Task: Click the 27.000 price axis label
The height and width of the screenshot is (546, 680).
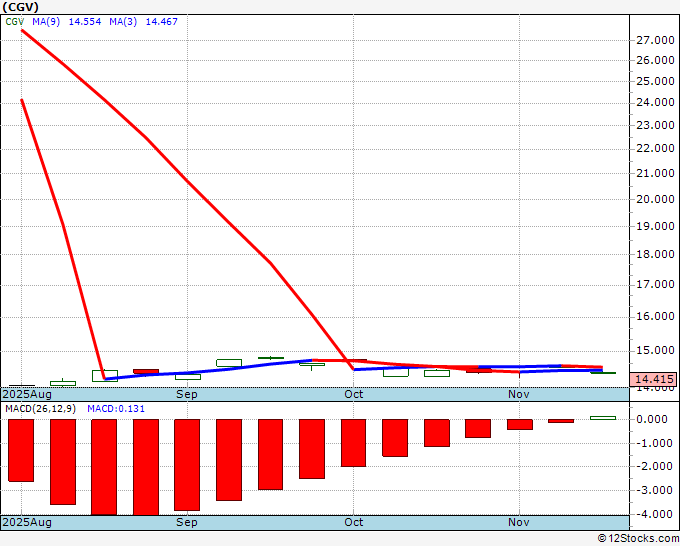Action: [655, 40]
